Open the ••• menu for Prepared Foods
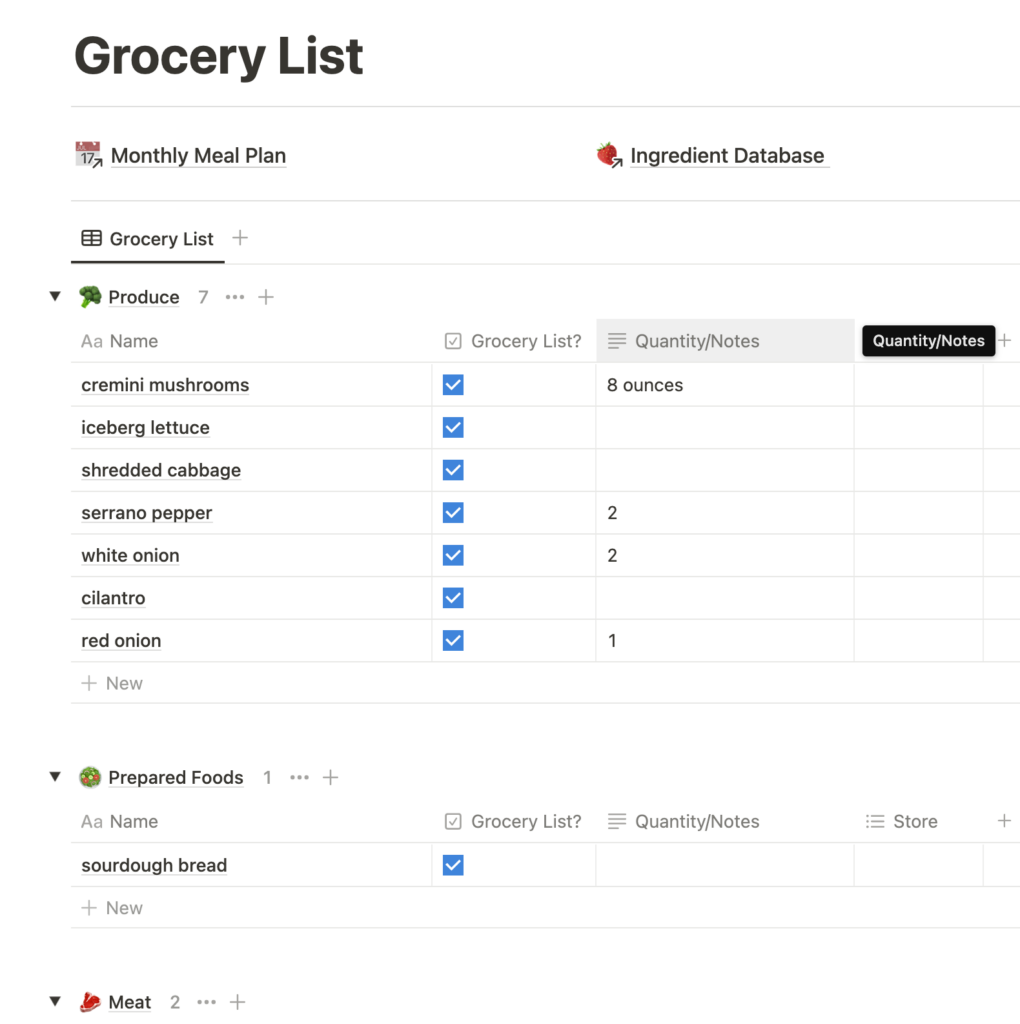The image size is (1020, 1024). coord(299,777)
